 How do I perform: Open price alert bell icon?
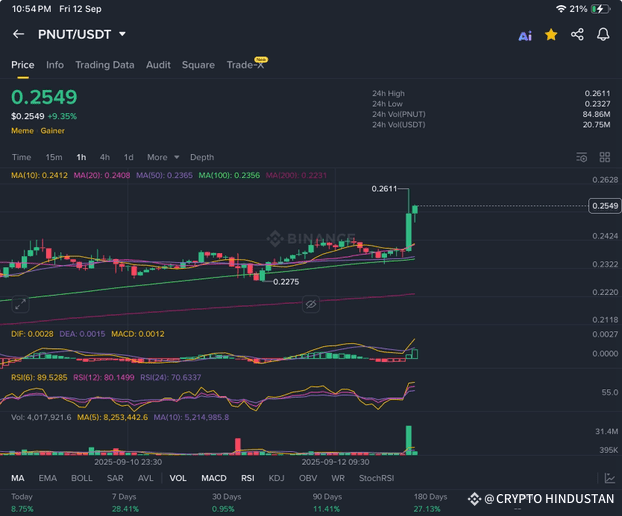click(x=603, y=35)
